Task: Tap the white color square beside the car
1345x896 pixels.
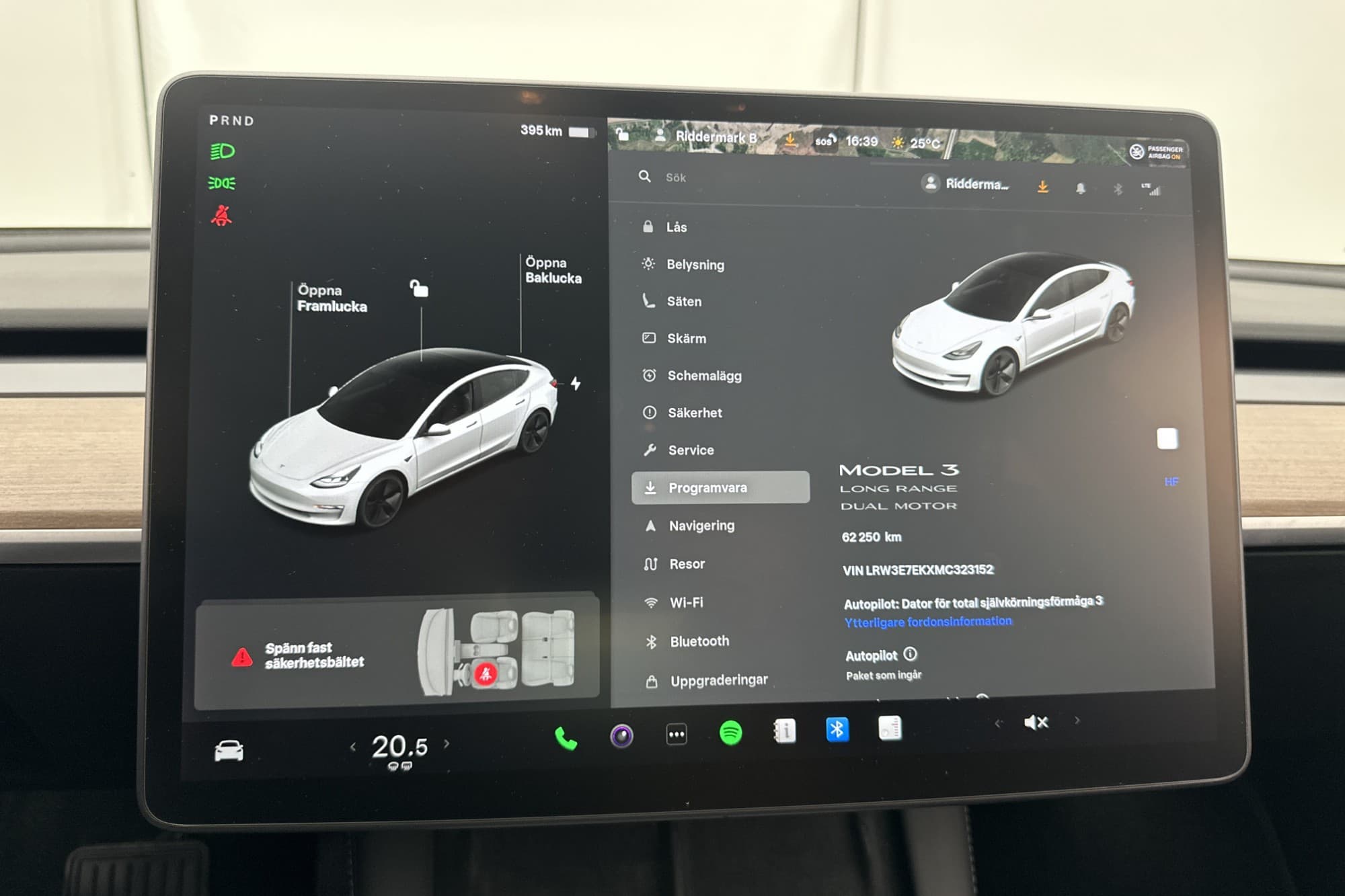Action: click(1167, 439)
